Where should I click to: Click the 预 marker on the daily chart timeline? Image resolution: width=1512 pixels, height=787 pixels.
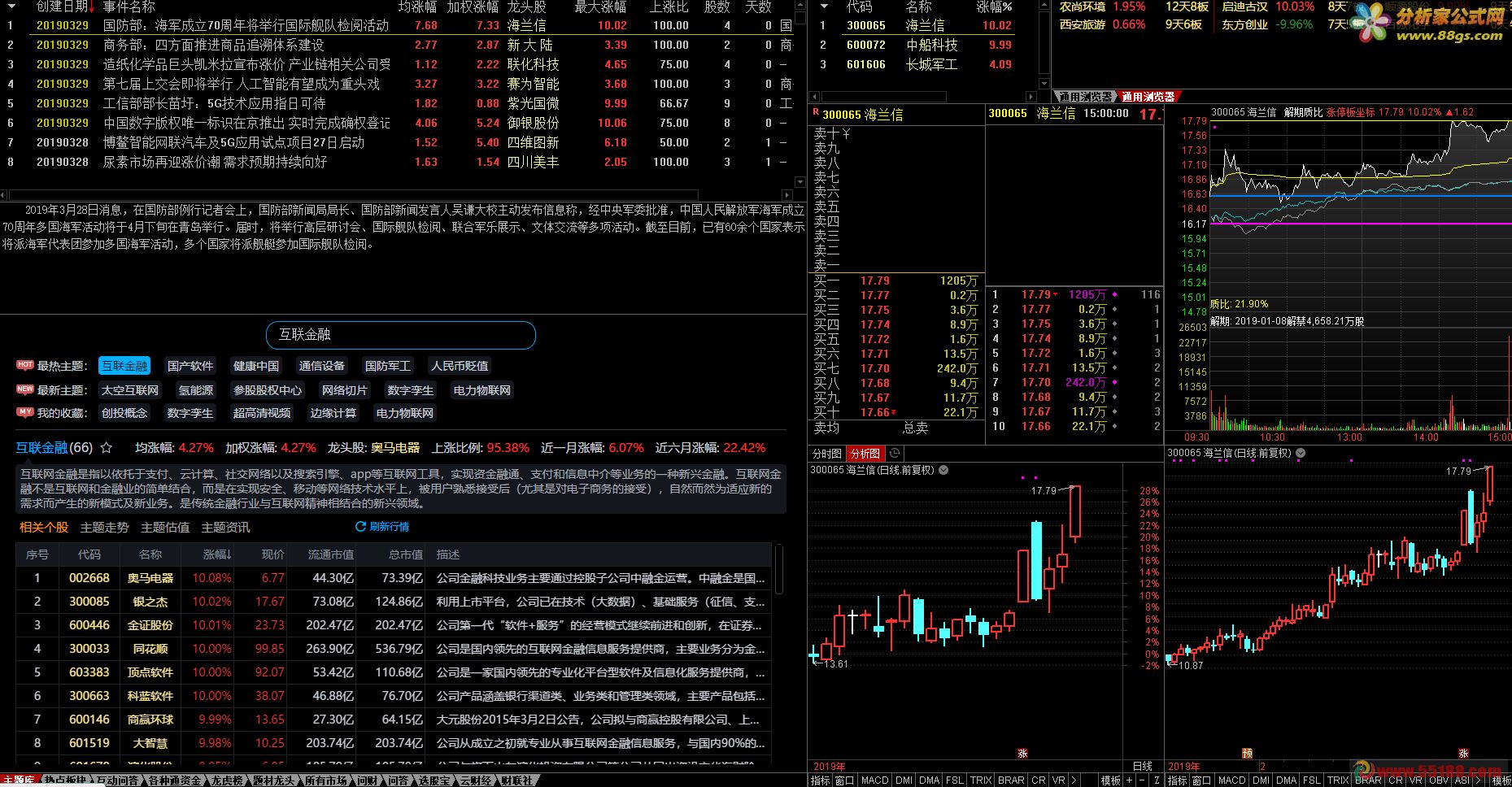[1247, 753]
